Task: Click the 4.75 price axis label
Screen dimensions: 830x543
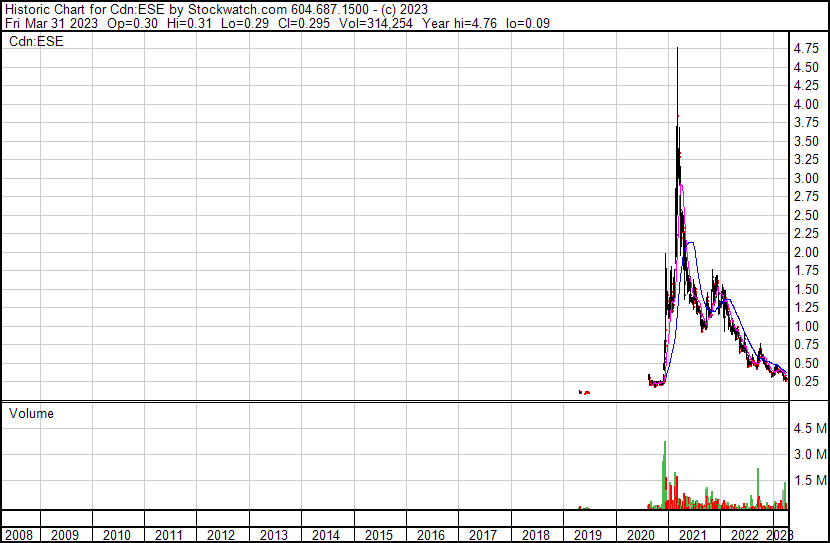Action: pos(807,48)
